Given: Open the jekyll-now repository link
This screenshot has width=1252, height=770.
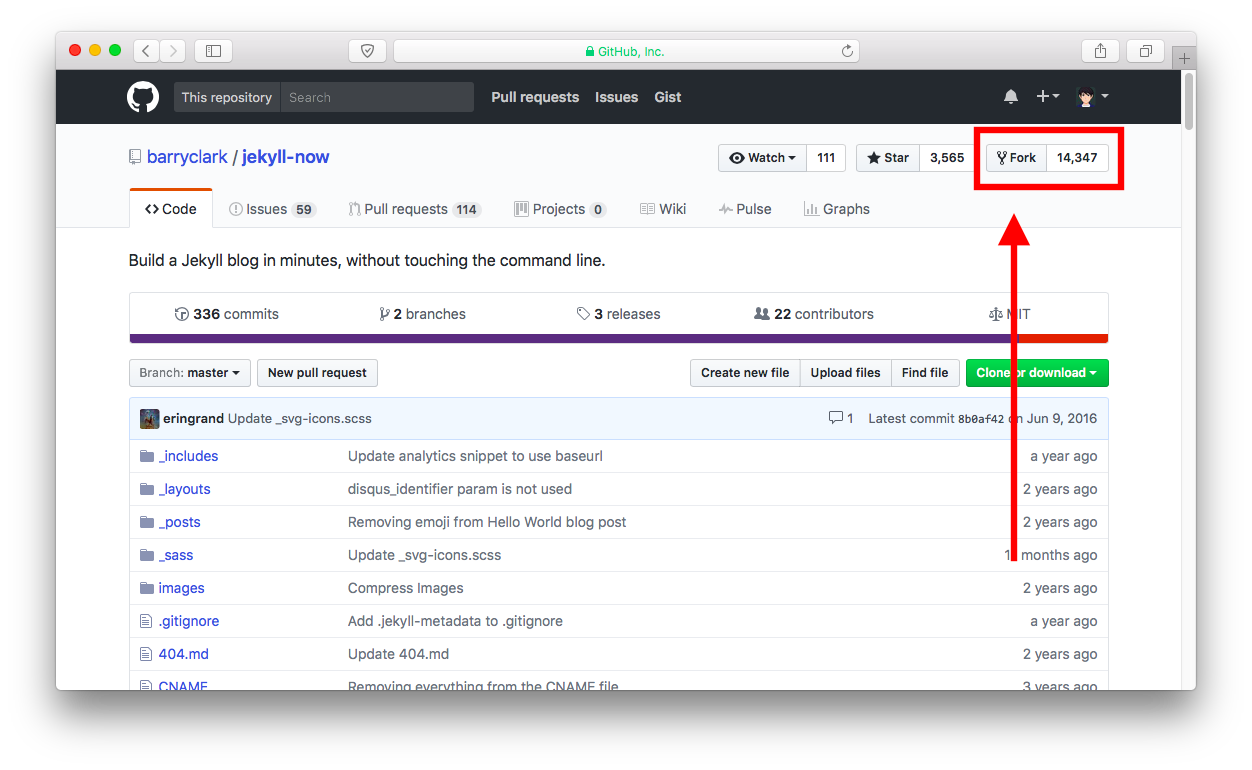Looking at the screenshot, I should tap(285, 157).
